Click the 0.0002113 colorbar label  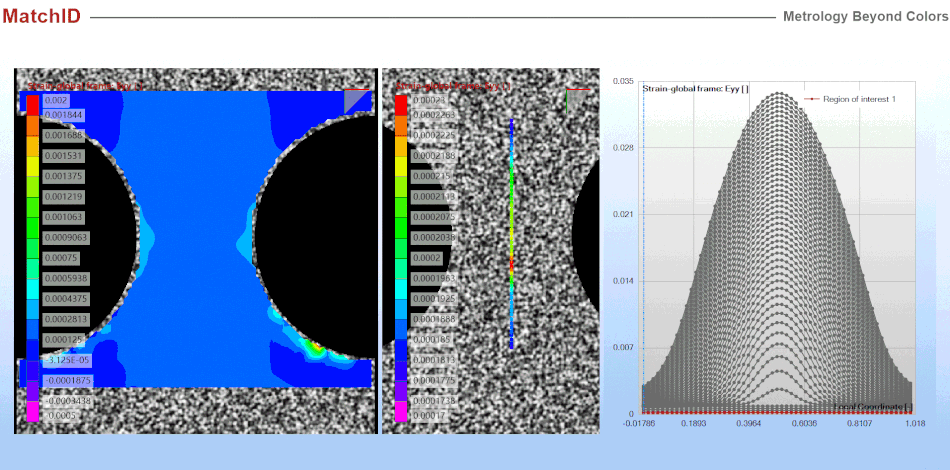[433, 197]
